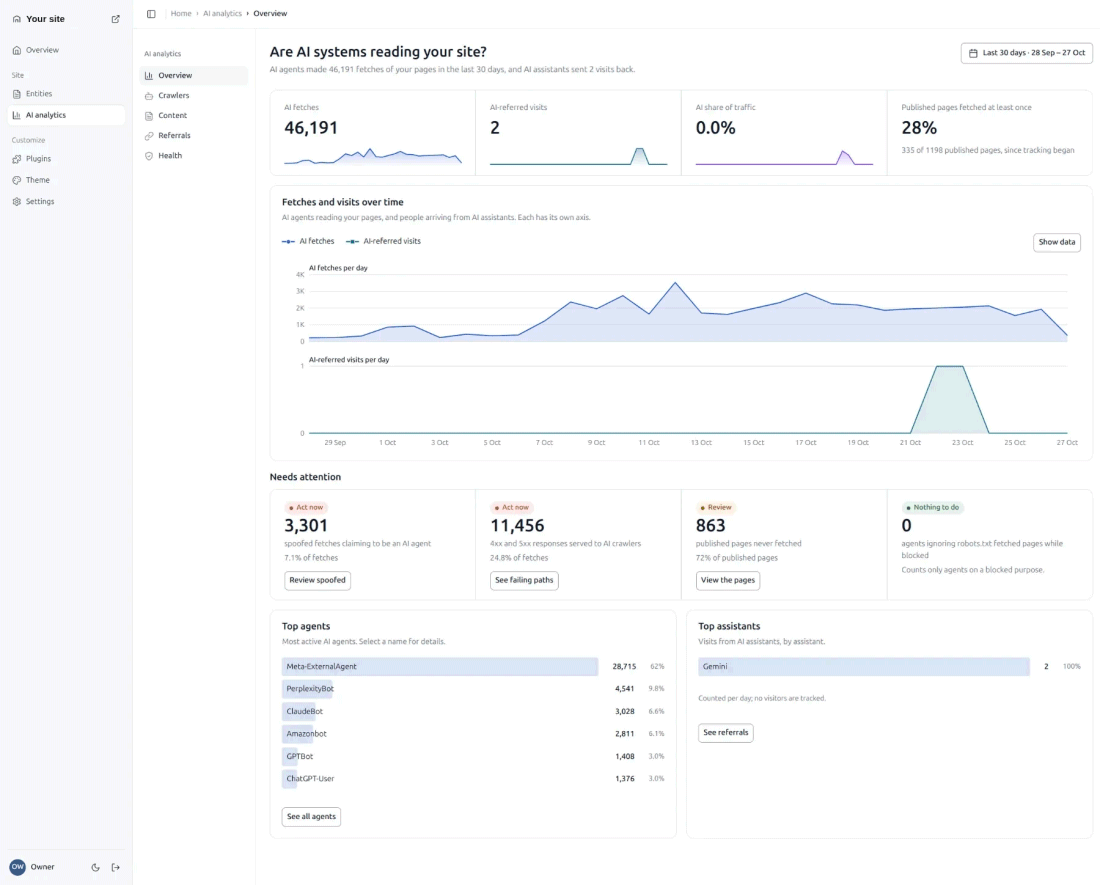Click AI share of traffic 0.0% value
This screenshot has height=885, width=1100.
pyautogui.click(x=715, y=128)
